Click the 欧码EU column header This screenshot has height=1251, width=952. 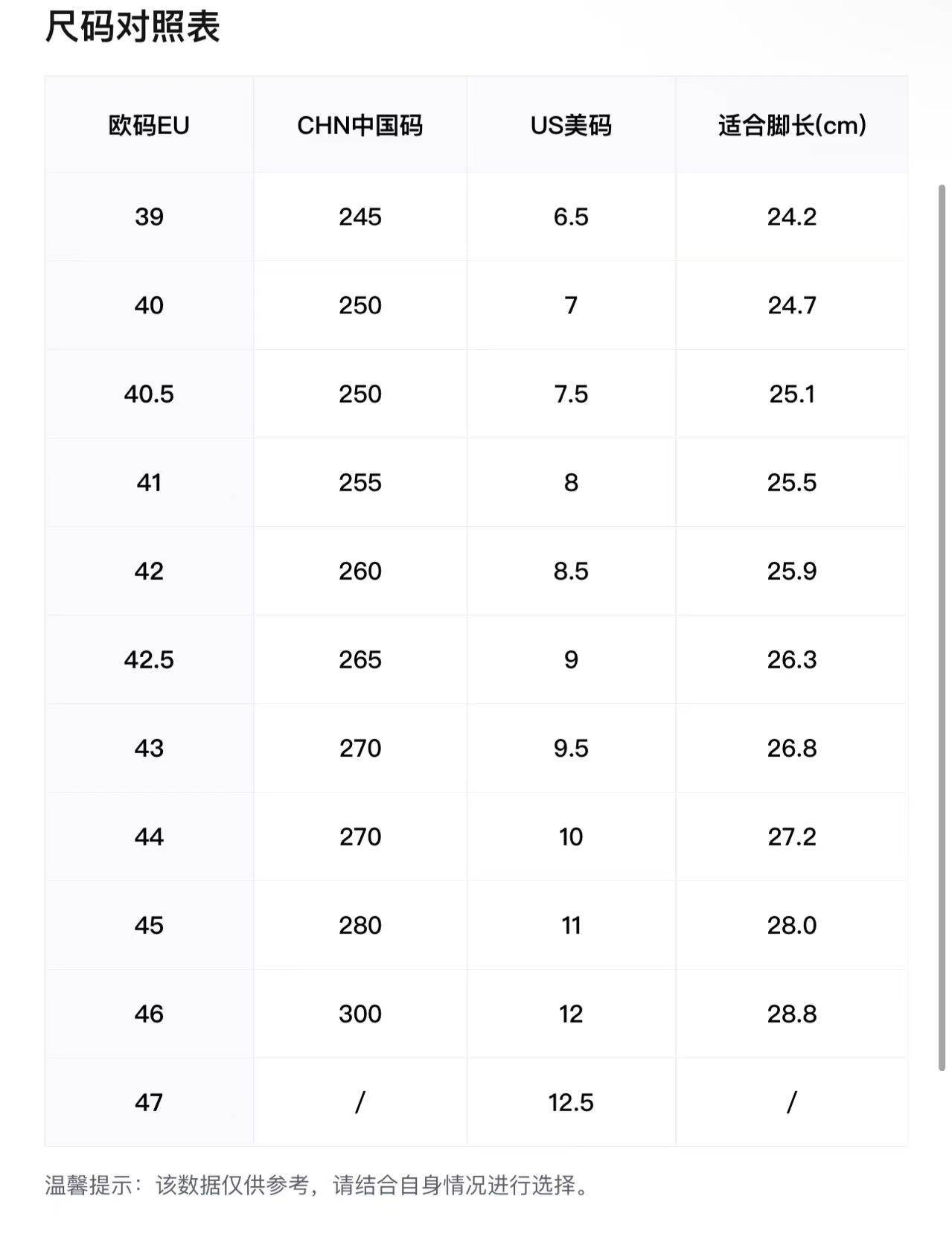pos(149,125)
